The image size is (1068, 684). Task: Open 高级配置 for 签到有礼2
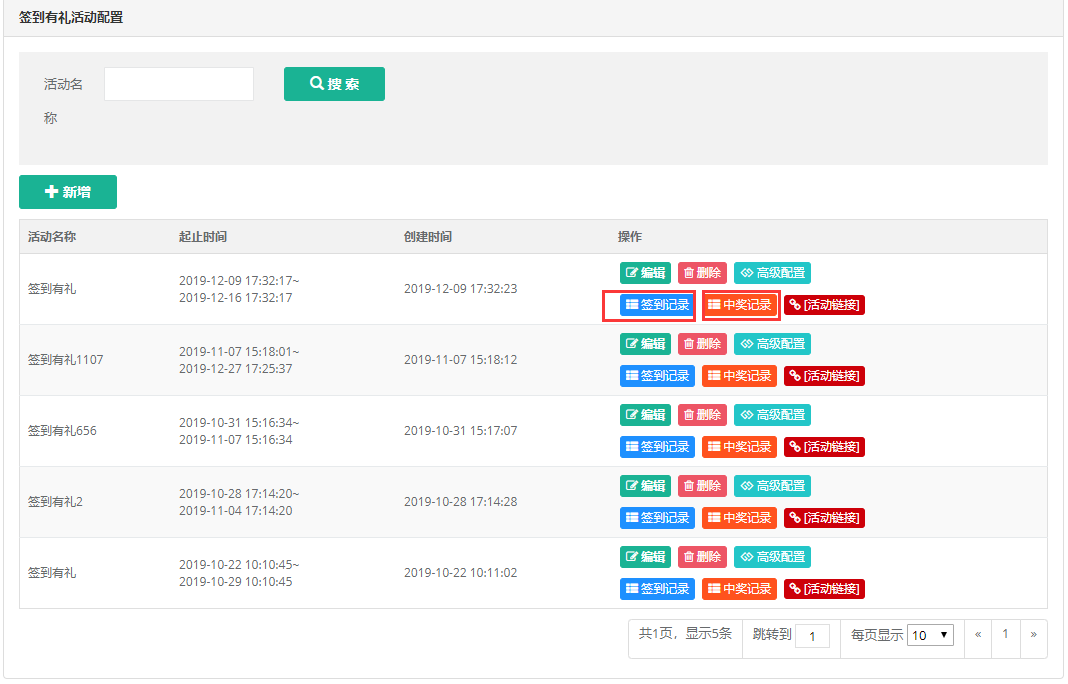pos(772,486)
